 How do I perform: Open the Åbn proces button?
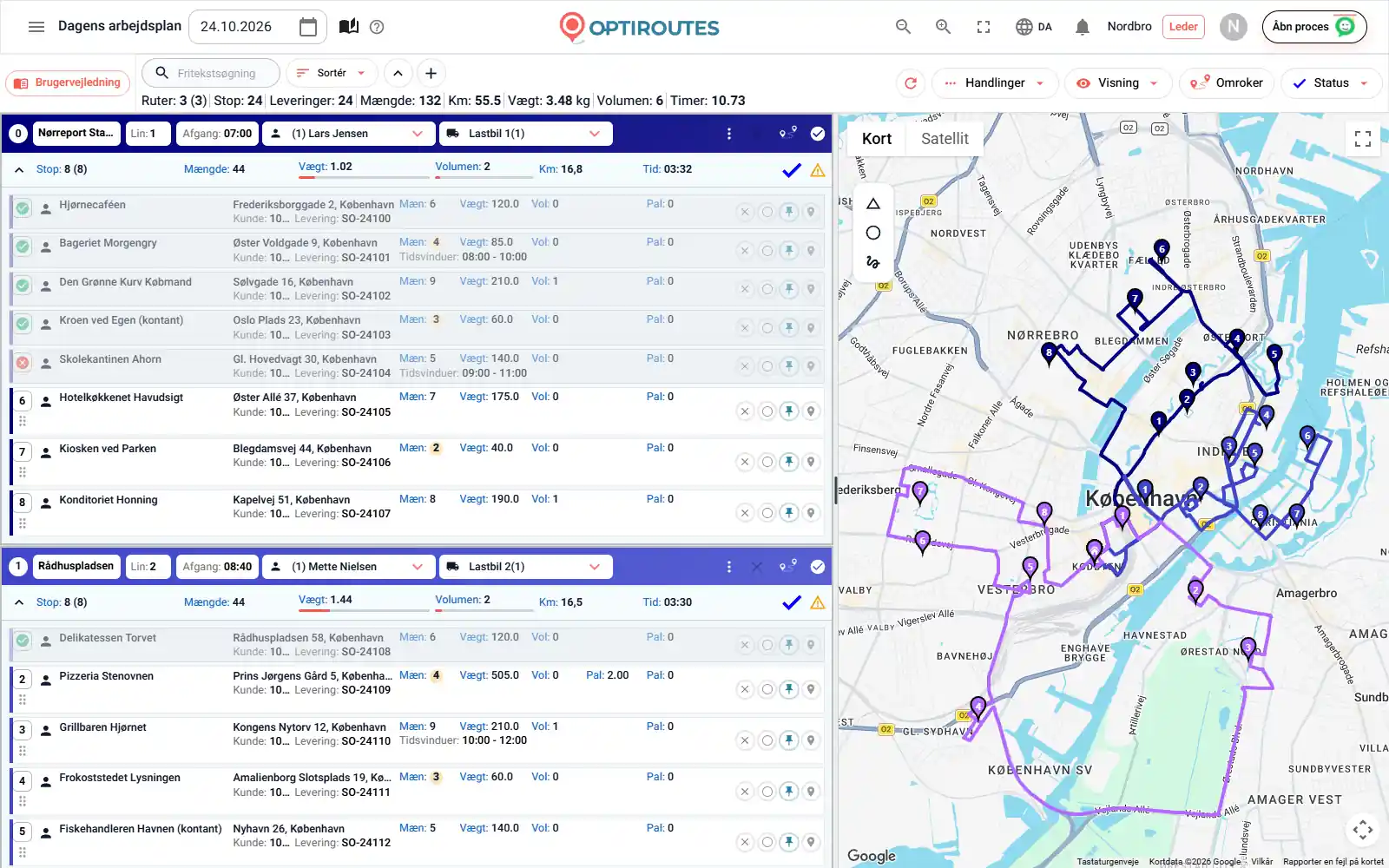1314,27
